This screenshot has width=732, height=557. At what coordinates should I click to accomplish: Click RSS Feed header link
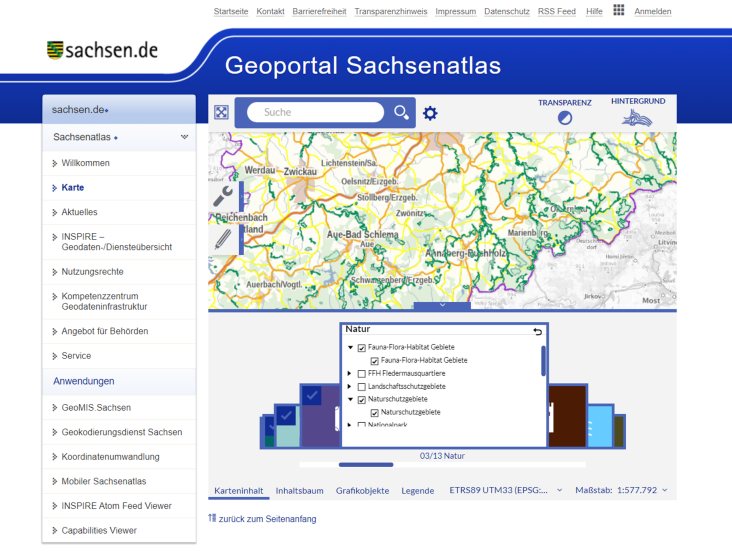(556, 11)
